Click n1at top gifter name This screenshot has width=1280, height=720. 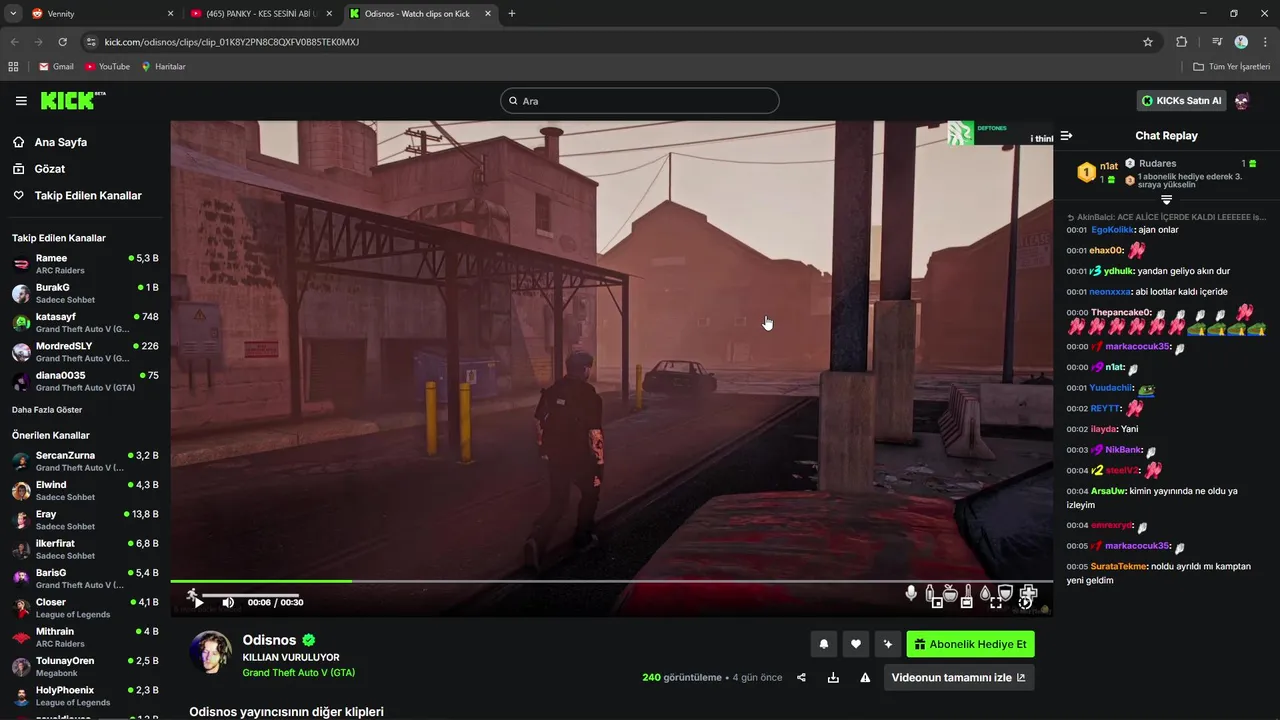(x=1109, y=166)
